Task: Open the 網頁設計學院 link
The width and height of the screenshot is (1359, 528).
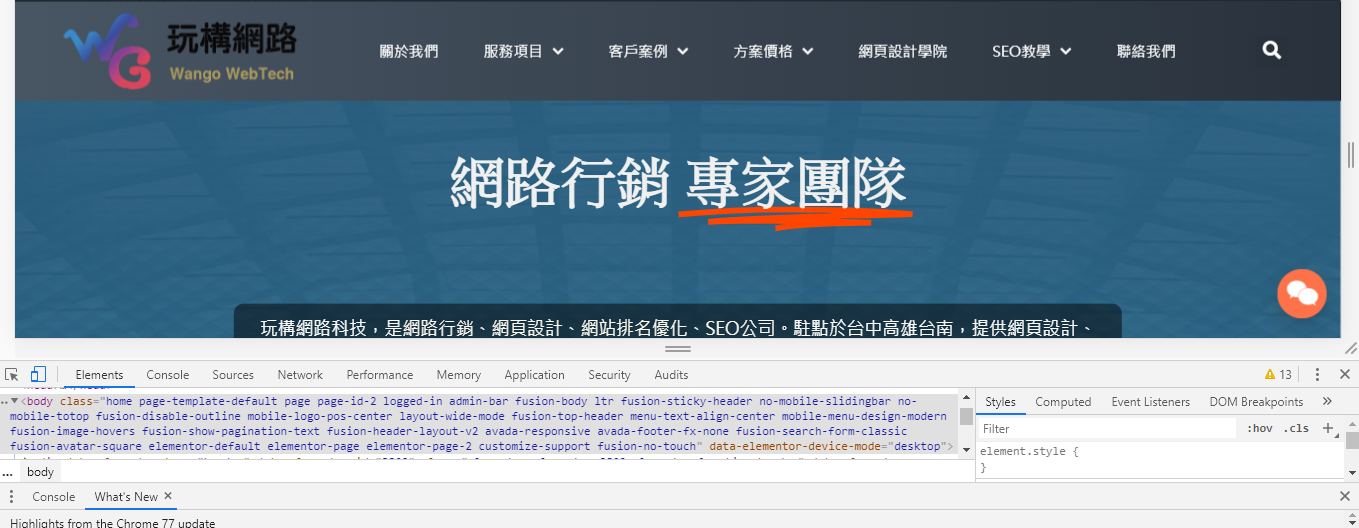Action: point(903,51)
